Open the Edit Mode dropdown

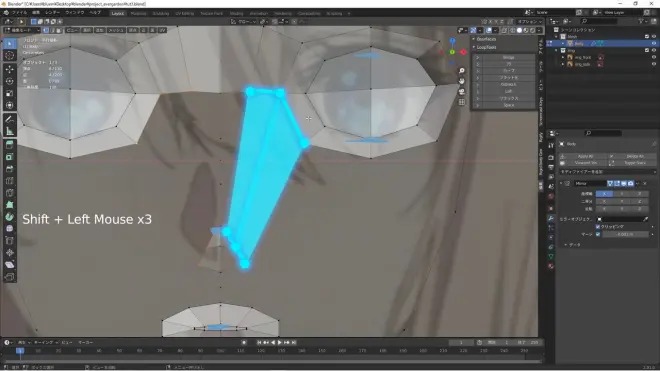[22, 30]
